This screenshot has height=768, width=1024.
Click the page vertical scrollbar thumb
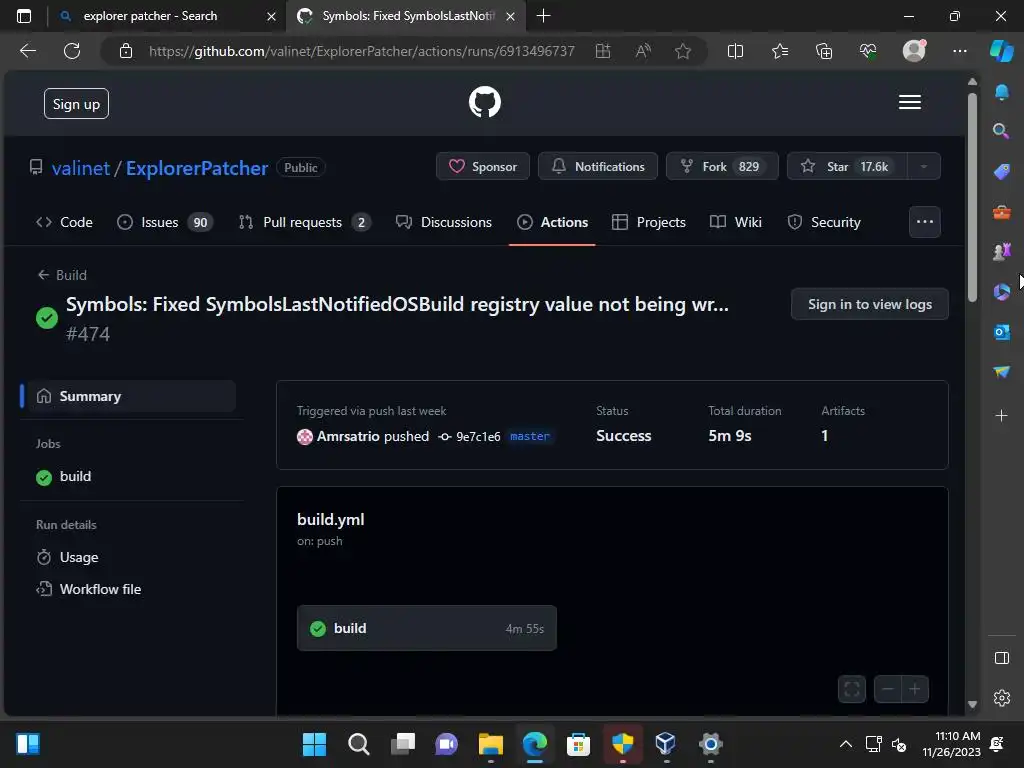972,197
